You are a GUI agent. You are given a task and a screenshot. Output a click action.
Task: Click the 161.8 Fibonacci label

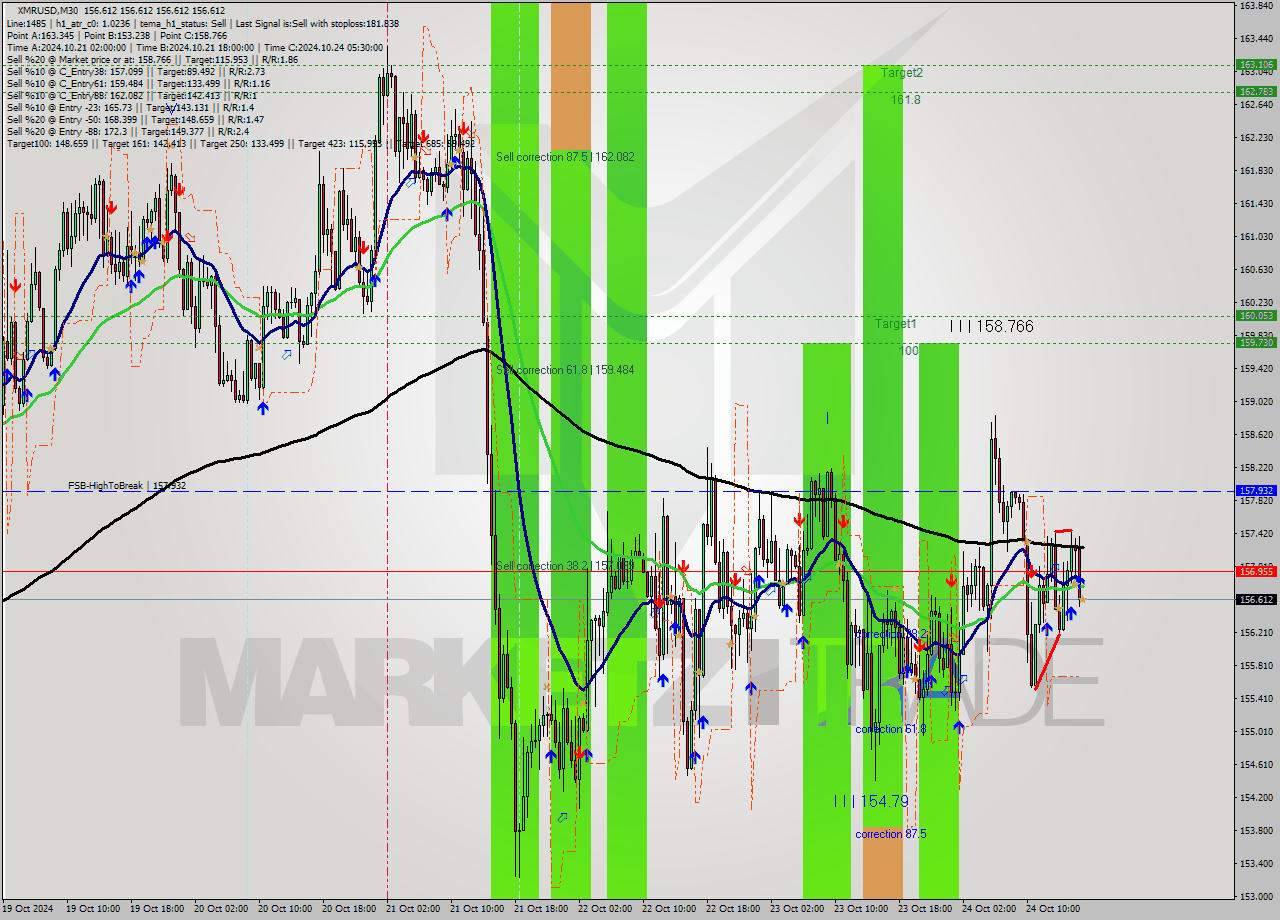click(x=906, y=100)
